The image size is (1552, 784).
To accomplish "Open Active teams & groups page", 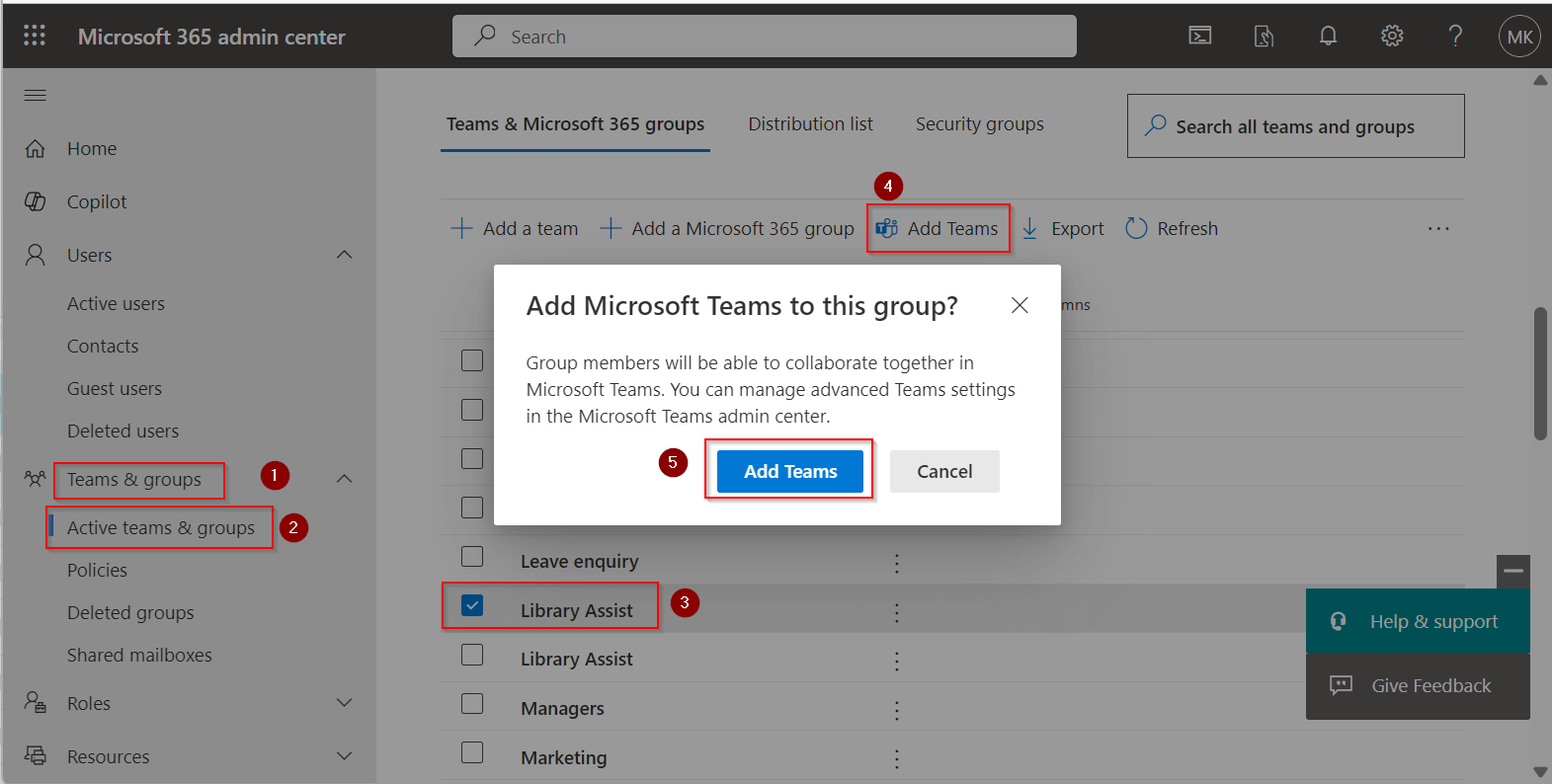I will [161, 528].
